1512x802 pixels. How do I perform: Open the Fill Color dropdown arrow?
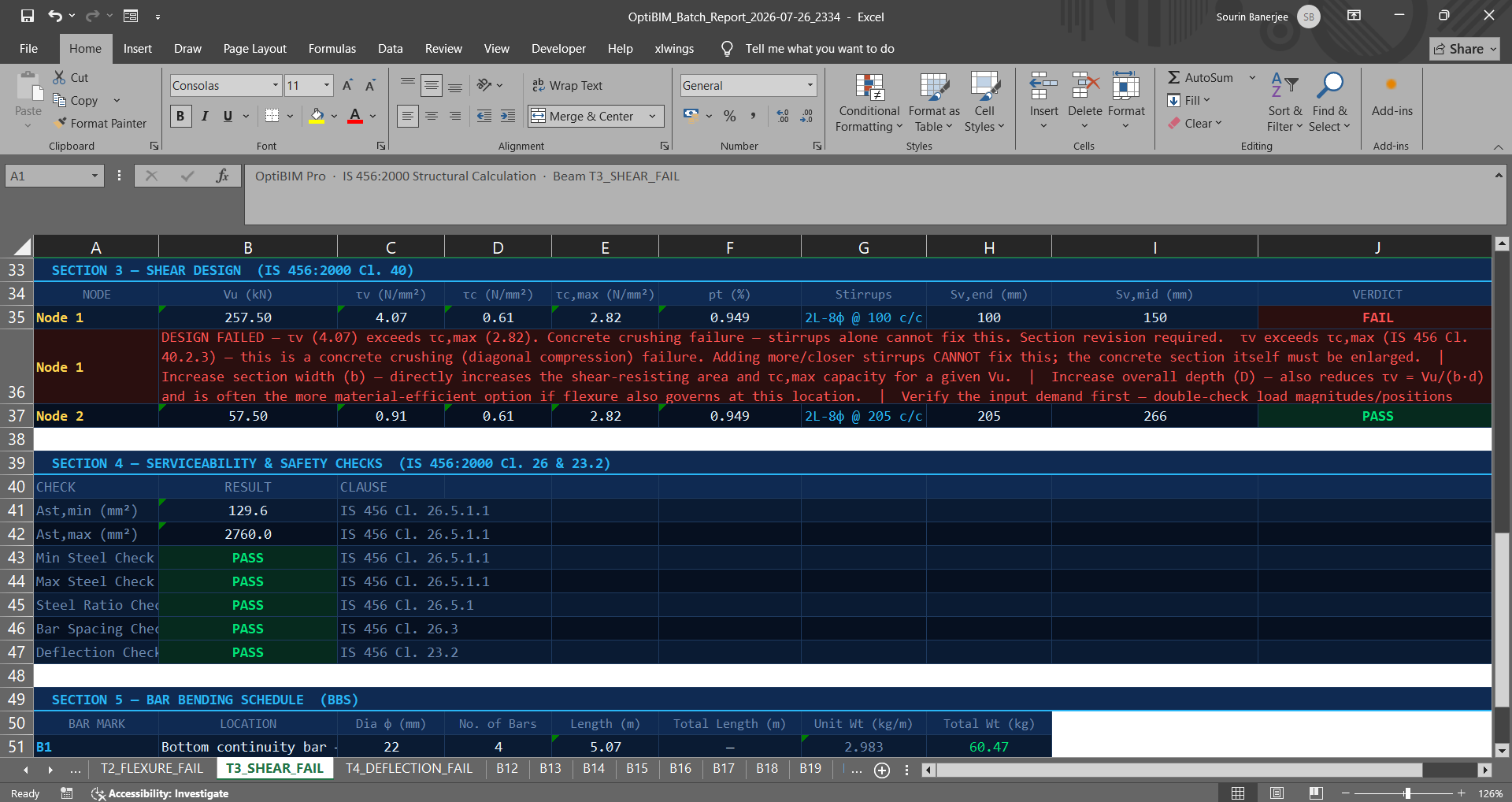[334, 116]
